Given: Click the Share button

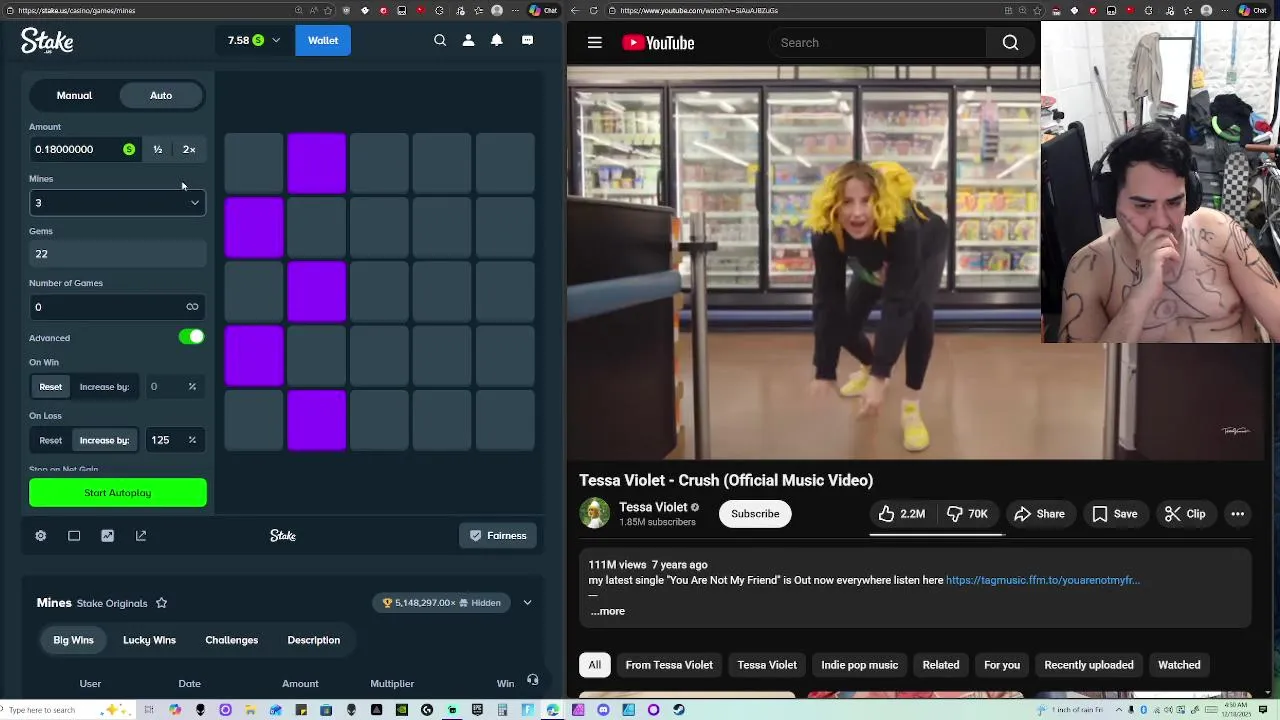Looking at the screenshot, I should pos(1039,514).
